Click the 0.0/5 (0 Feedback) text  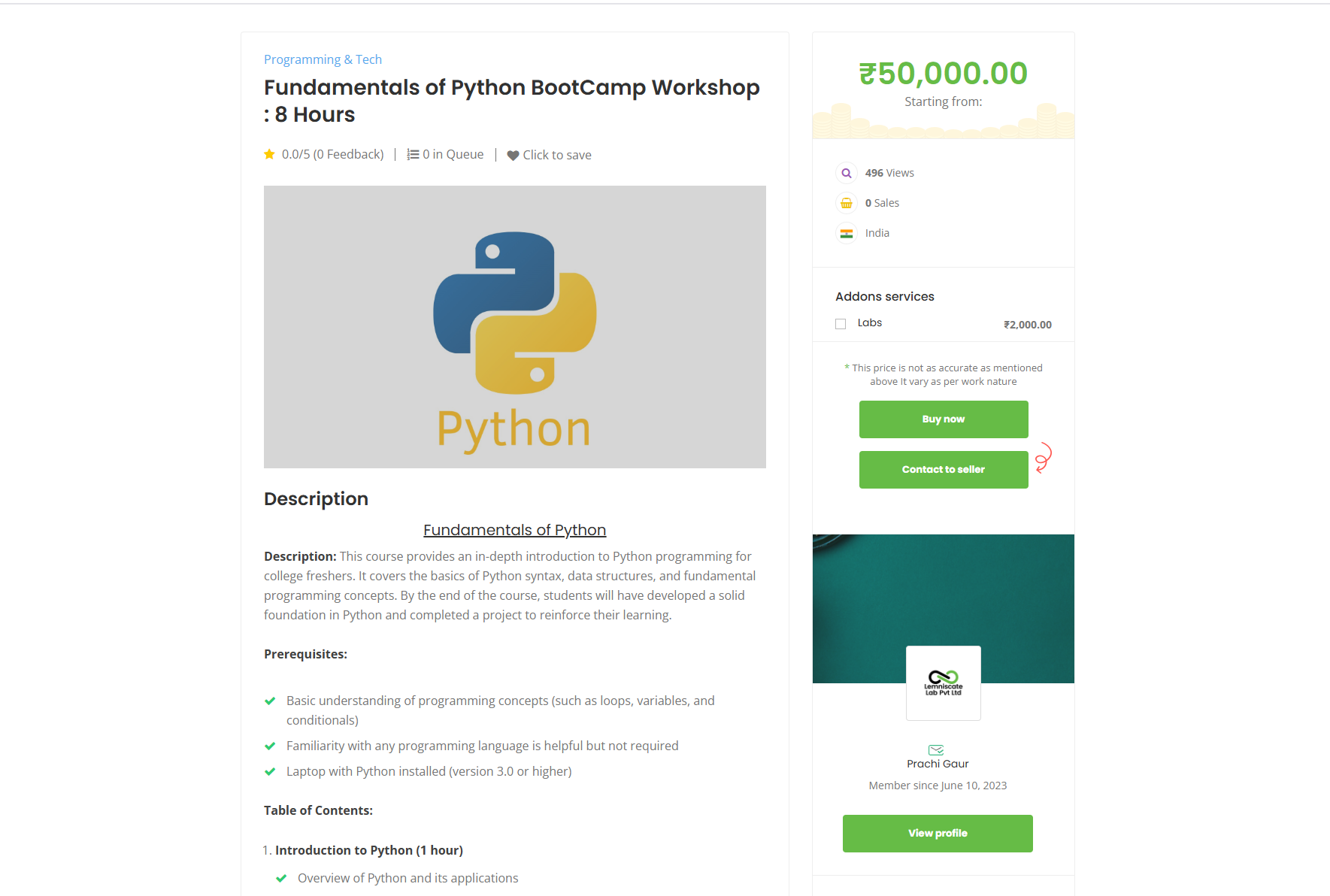click(333, 154)
